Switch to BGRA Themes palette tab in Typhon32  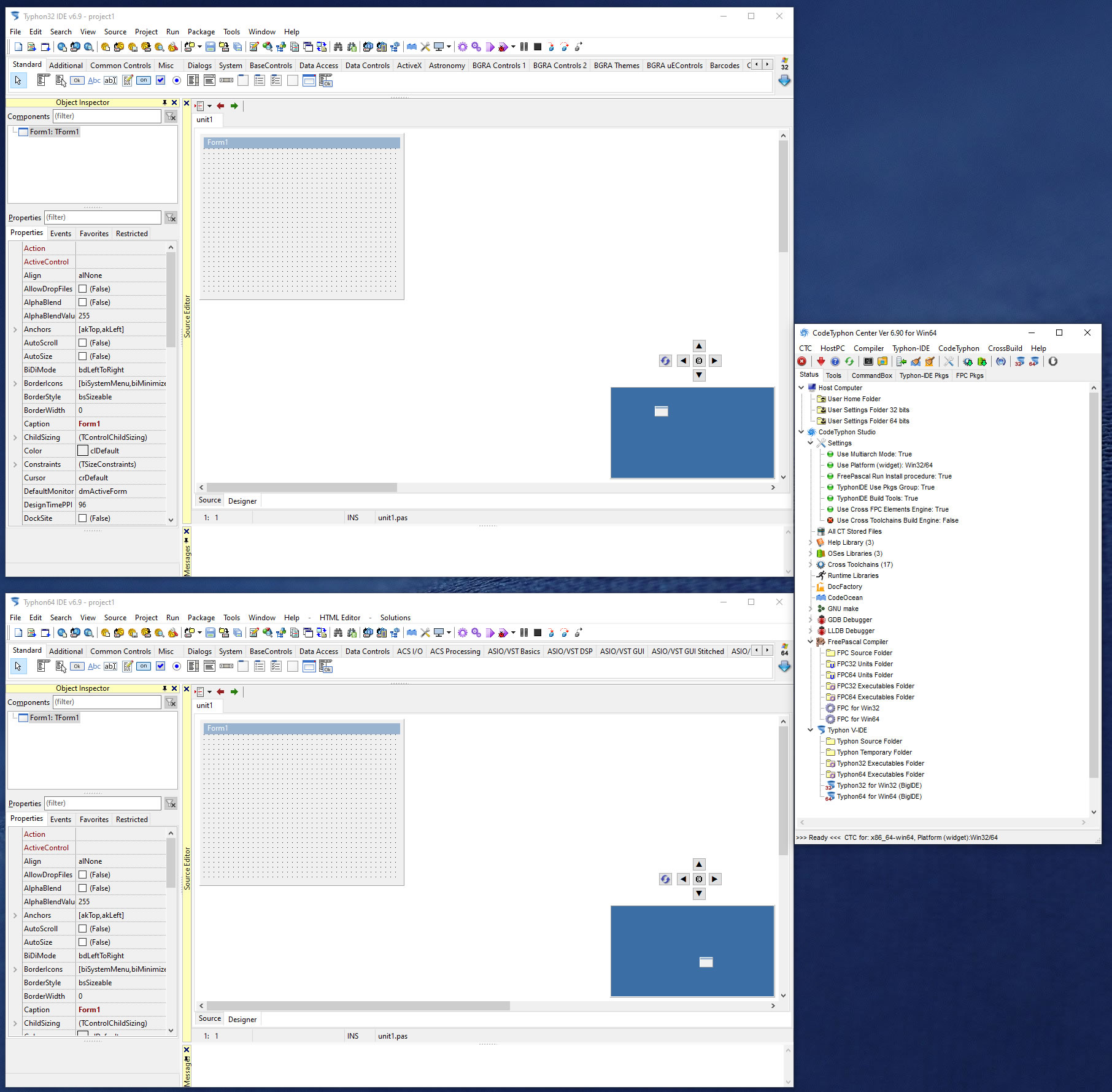click(x=616, y=66)
